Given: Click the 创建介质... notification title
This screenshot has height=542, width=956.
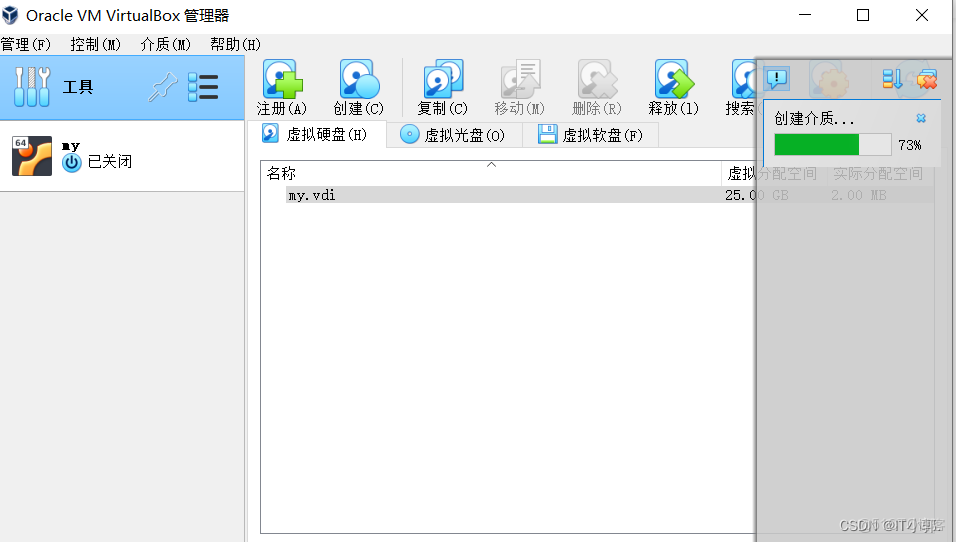Looking at the screenshot, I should (x=814, y=118).
